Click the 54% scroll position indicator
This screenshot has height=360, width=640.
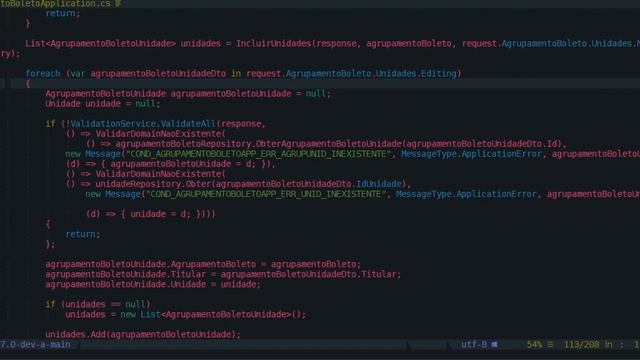click(x=534, y=345)
